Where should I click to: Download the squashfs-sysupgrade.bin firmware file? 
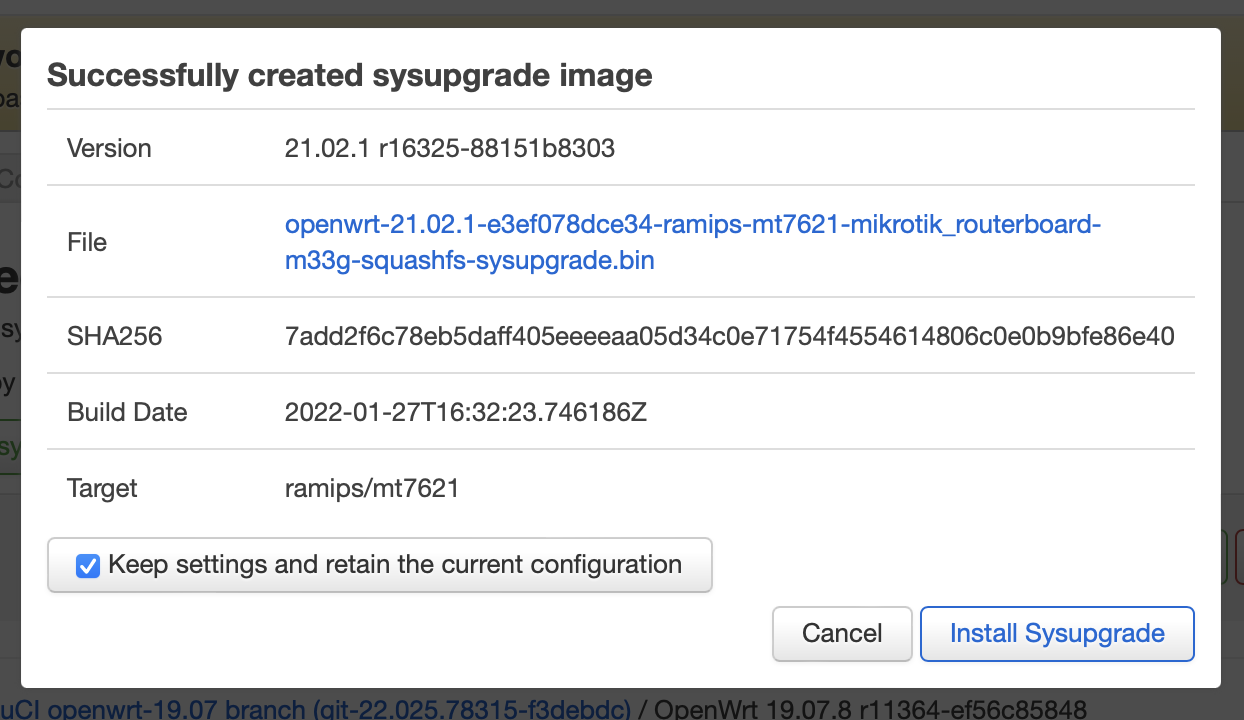coord(693,224)
